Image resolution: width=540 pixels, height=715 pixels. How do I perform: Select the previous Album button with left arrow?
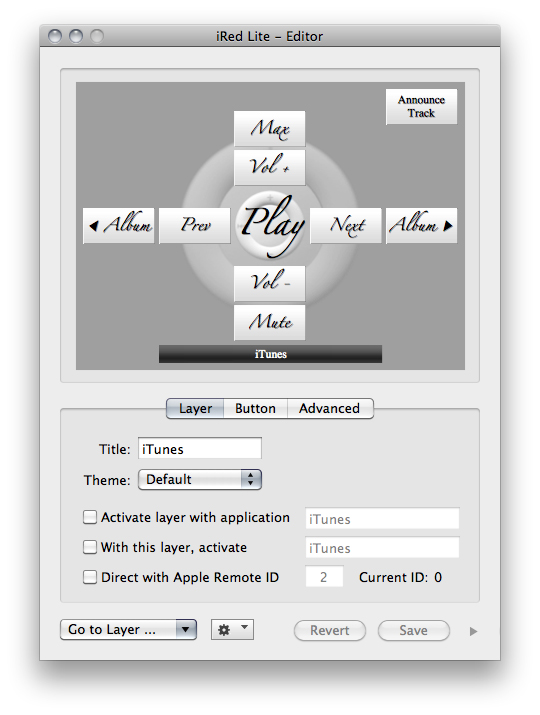point(119,226)
